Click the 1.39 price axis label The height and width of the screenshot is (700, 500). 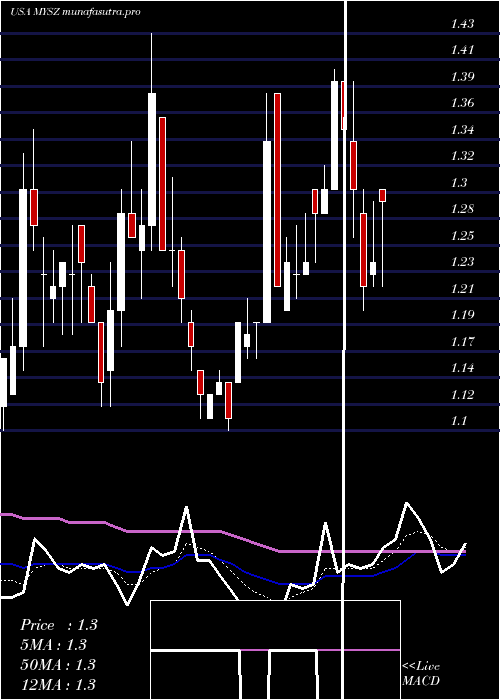tap(462, 77)
